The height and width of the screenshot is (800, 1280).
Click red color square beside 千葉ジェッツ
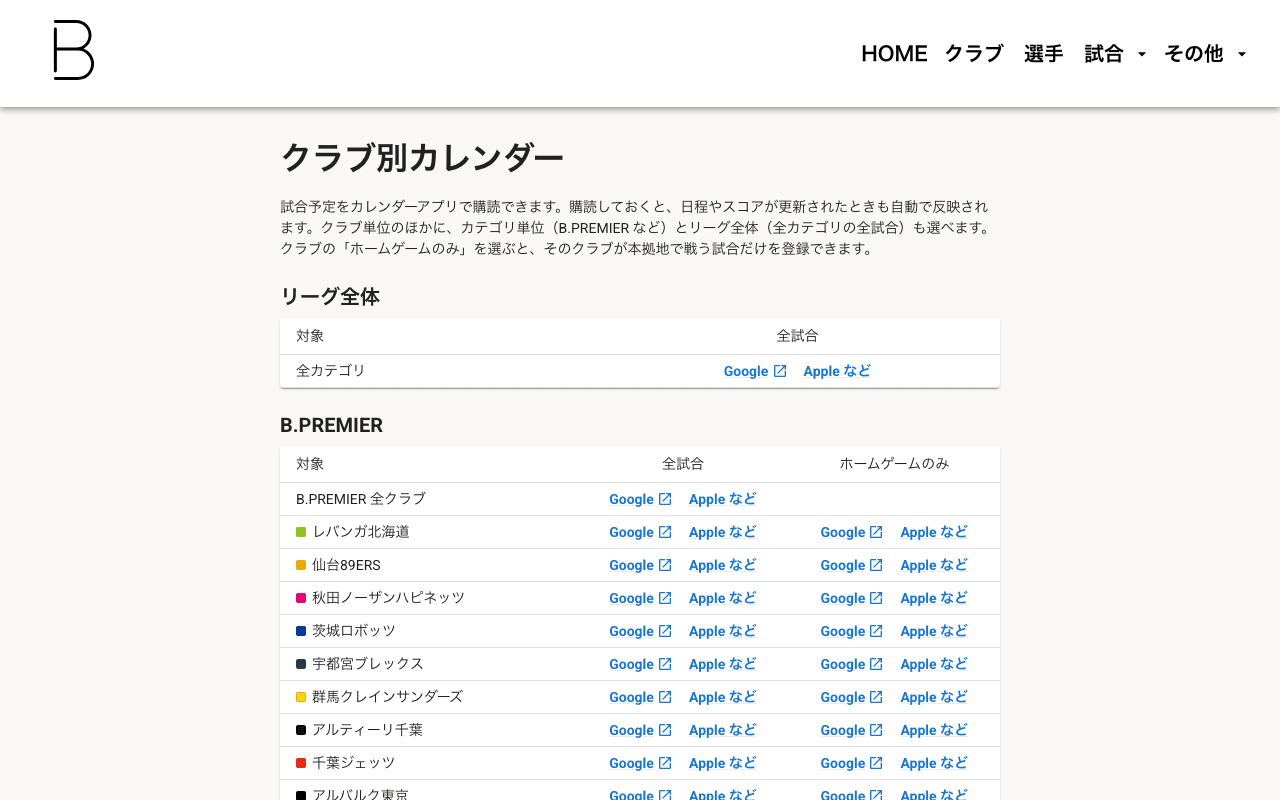301,763
